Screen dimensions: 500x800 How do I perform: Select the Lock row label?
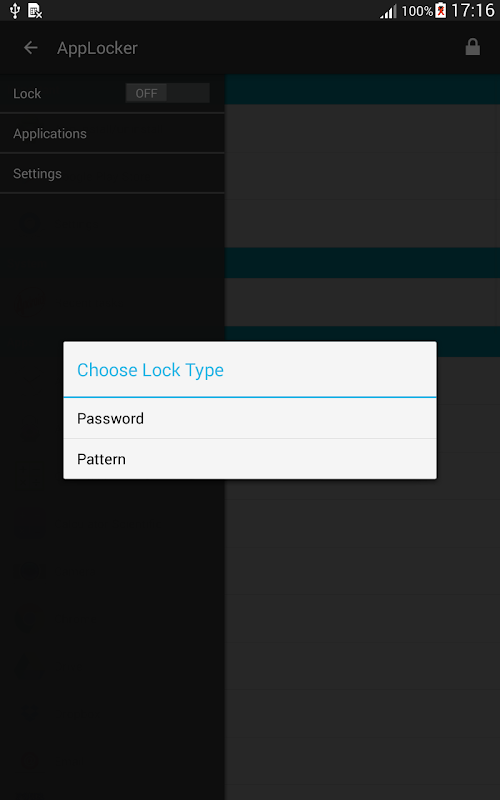[x=27, y=93]
